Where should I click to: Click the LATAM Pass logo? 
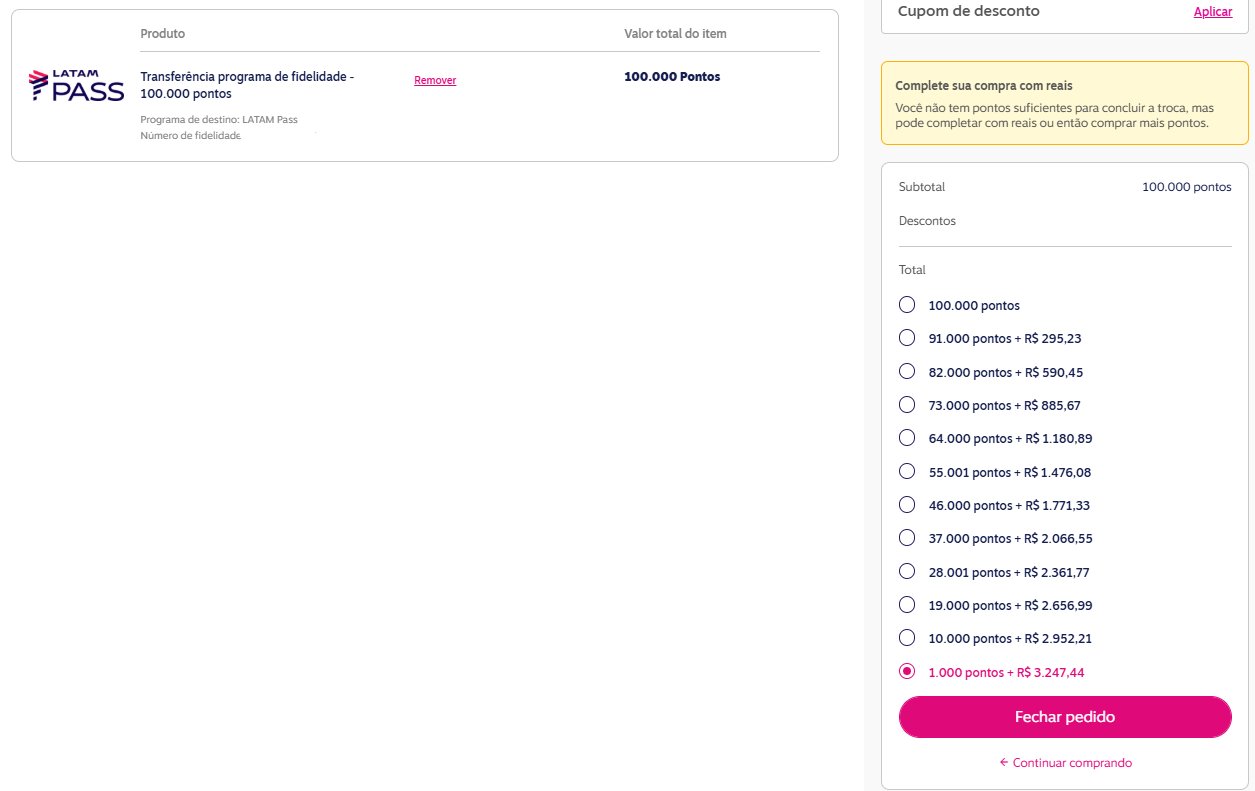click(x=76, y=86)
